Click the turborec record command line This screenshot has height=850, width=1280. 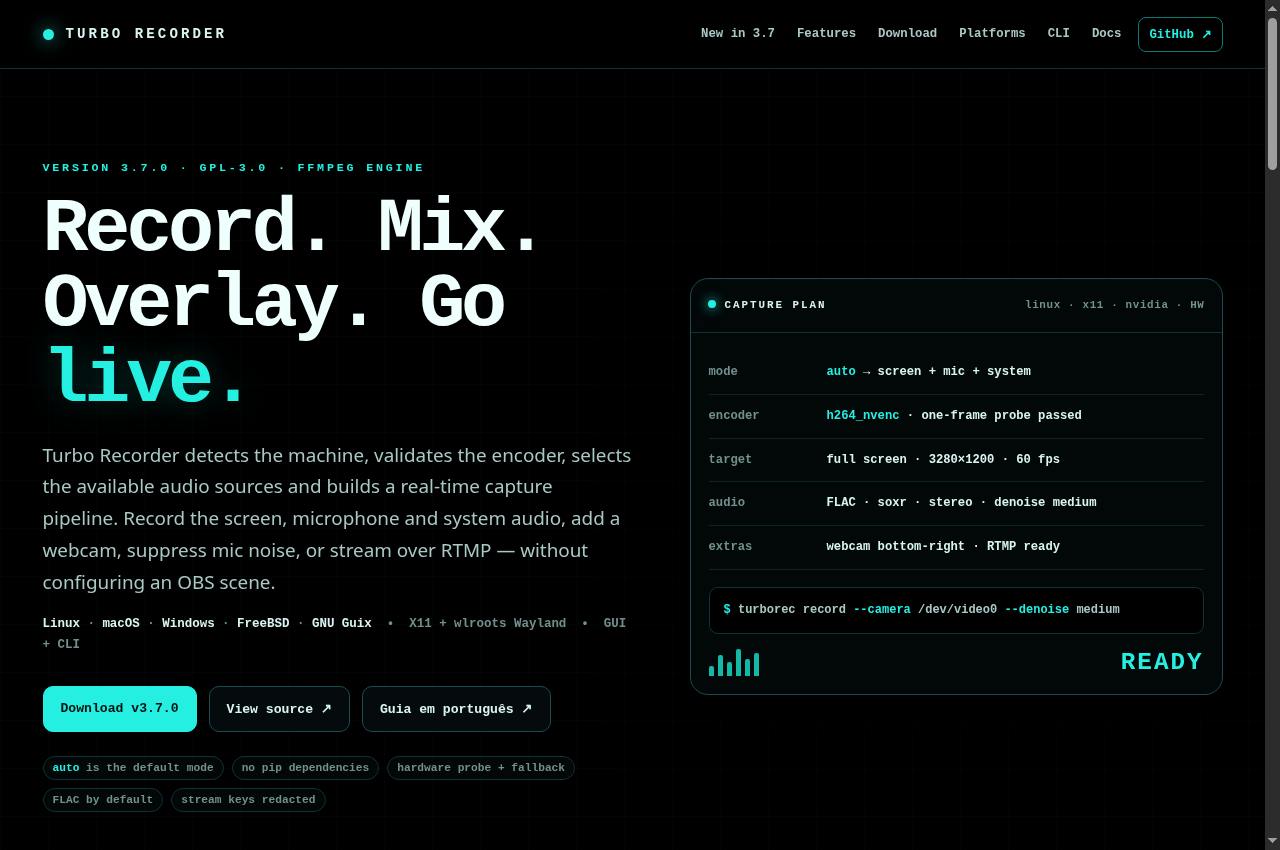coord(956,610)
